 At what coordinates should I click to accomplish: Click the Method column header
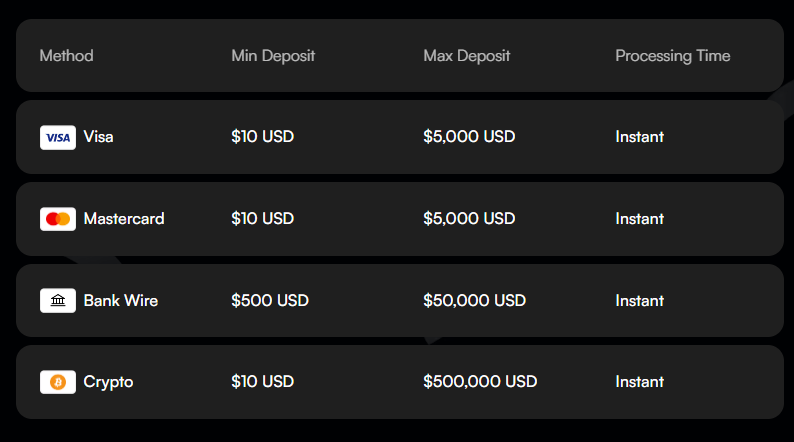pyautogui.click(x=66, y=56)
